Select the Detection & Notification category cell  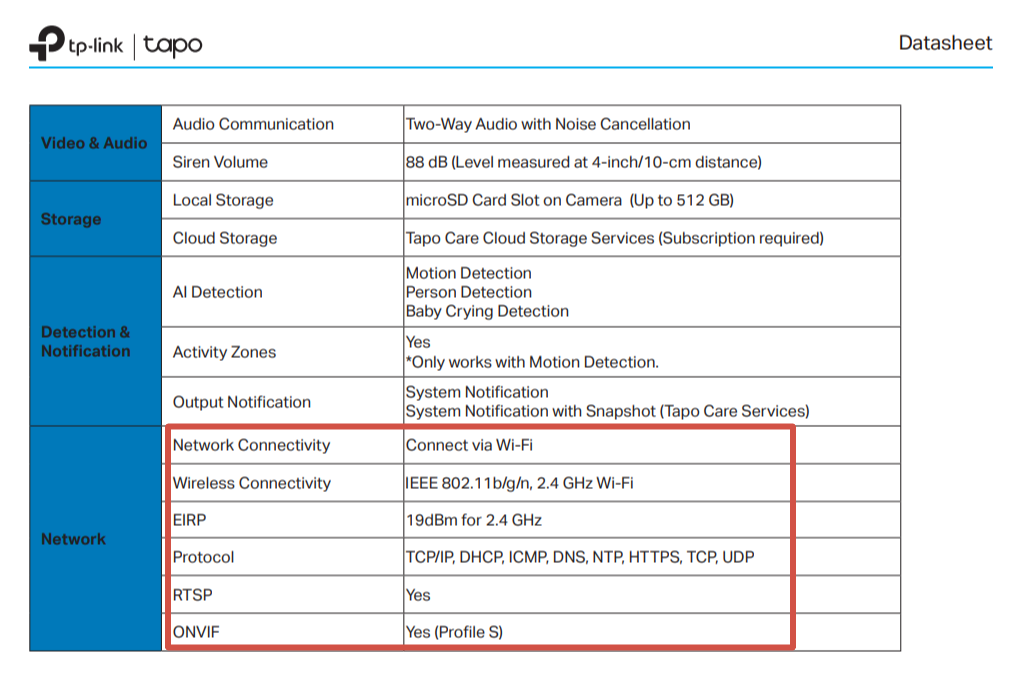click(x=95, y=341)
